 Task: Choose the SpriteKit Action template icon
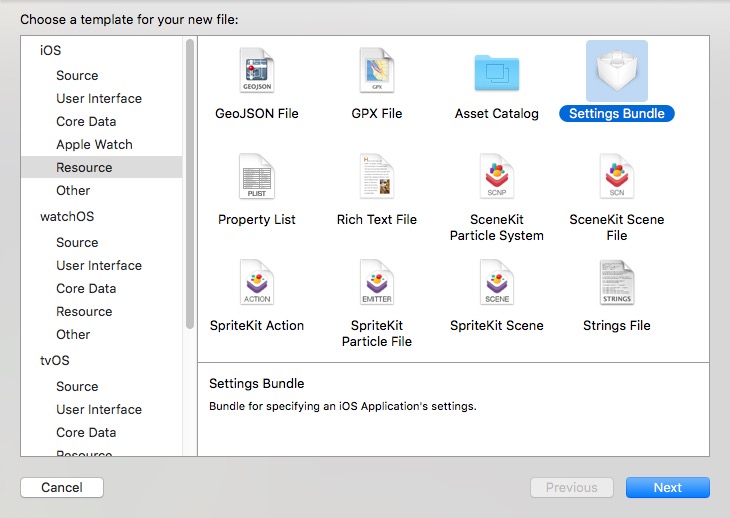click(x=257, y=283)
